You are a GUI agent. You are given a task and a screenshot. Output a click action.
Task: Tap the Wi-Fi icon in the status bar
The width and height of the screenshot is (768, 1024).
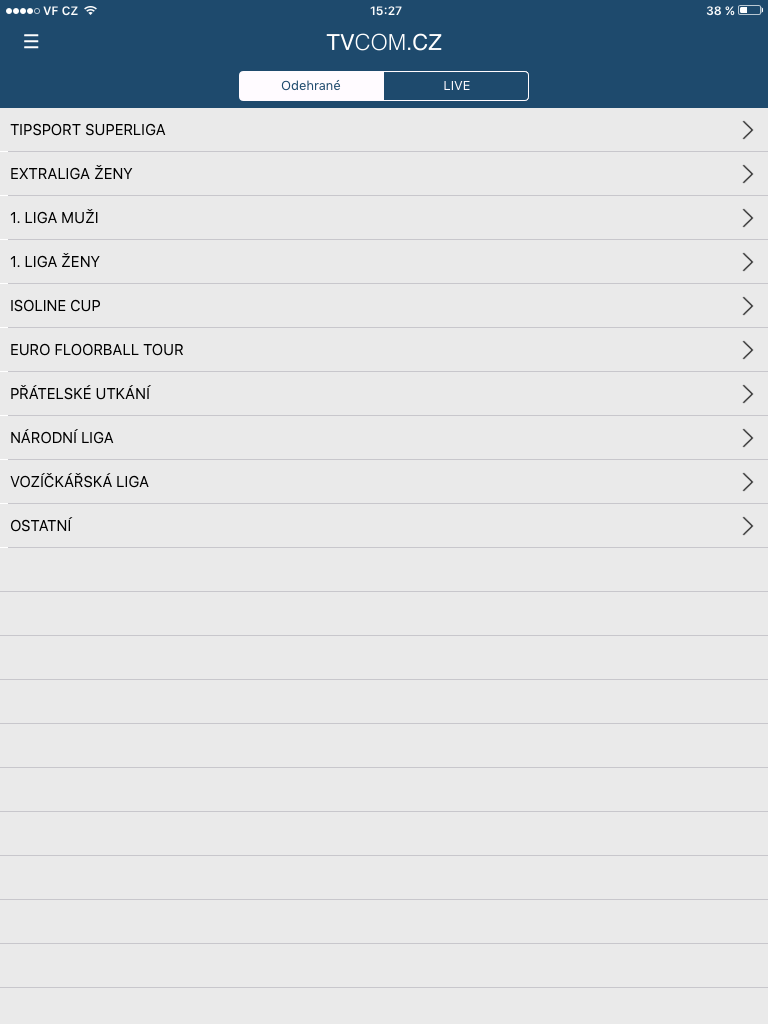pyautogui.click(x=90, y=10)
